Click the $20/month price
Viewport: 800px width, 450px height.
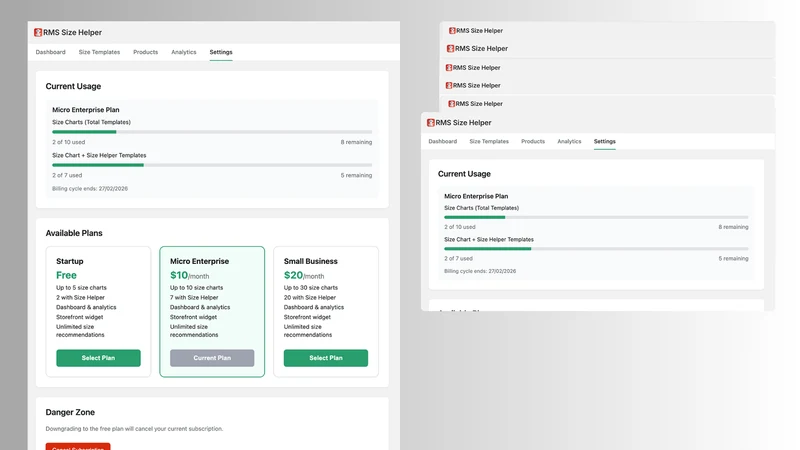coord(304,276)
